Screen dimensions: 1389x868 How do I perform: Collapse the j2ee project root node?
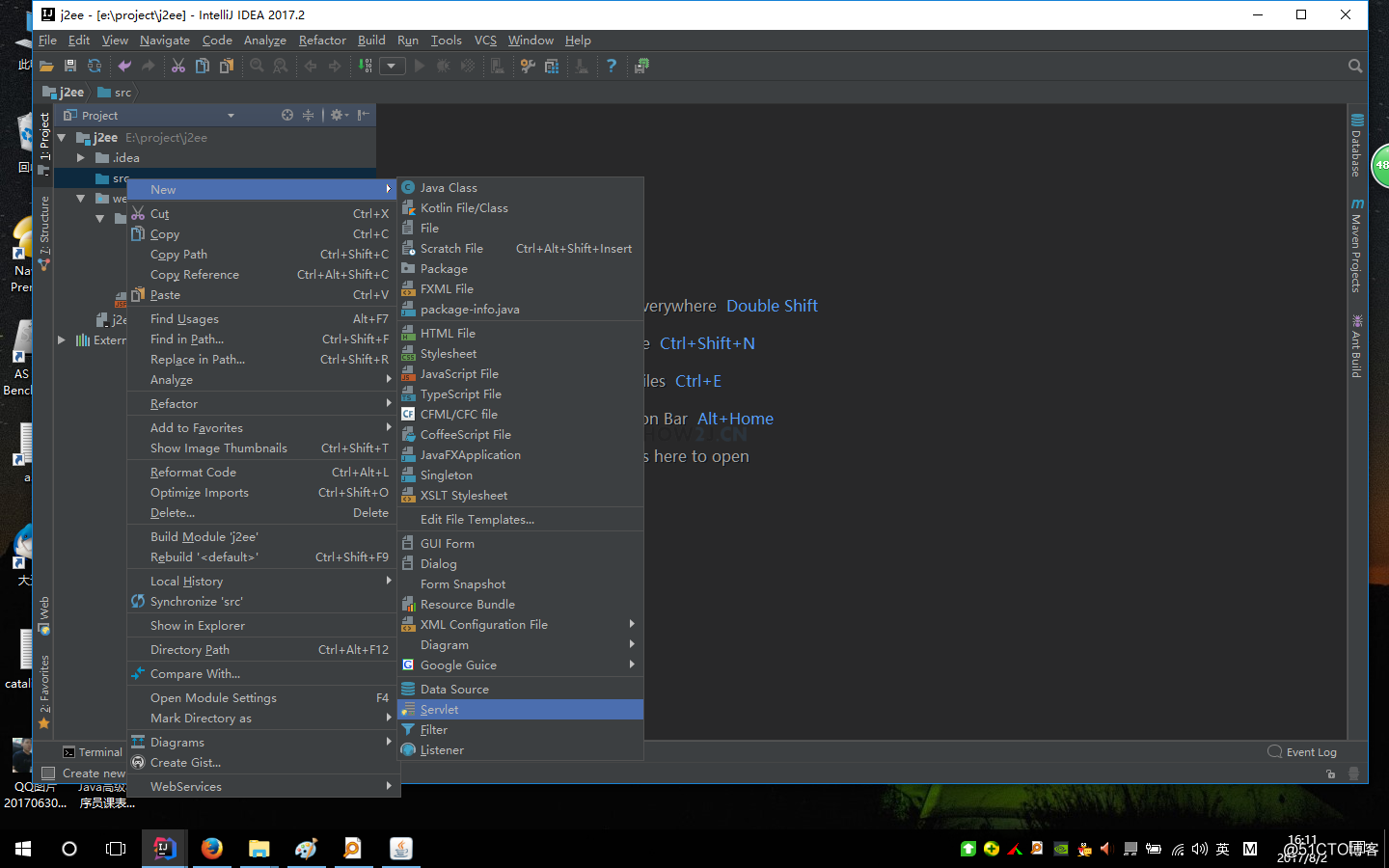pyautogui.click(x=62, y=138)
